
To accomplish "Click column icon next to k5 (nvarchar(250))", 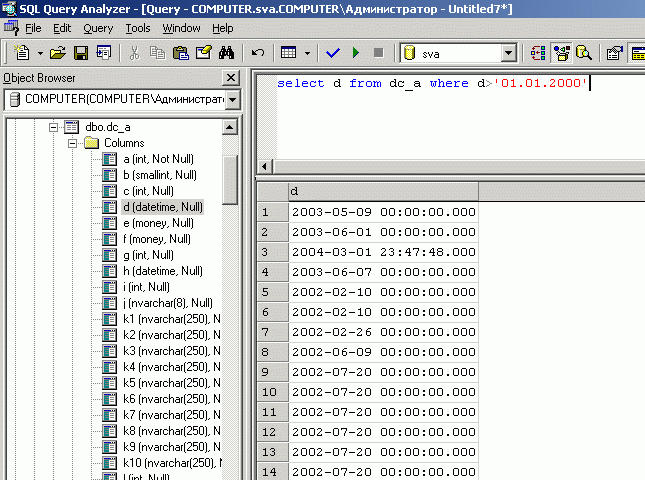I will point(109,383).
